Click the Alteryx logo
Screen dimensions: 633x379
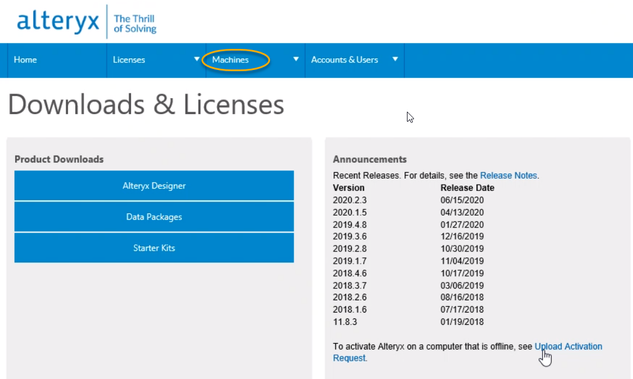(x=58, y=21)
